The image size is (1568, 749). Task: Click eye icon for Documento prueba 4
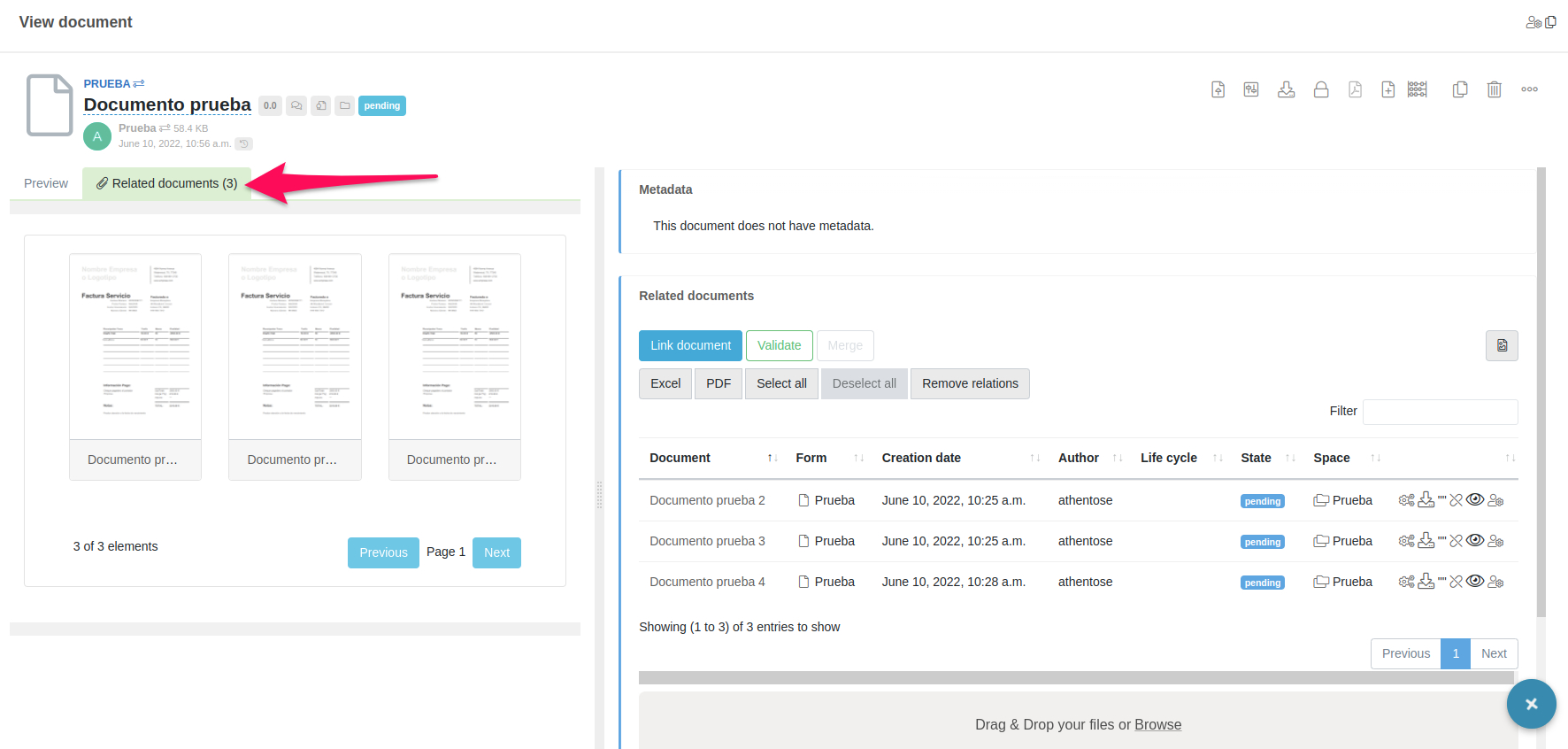coord(1475,582)
